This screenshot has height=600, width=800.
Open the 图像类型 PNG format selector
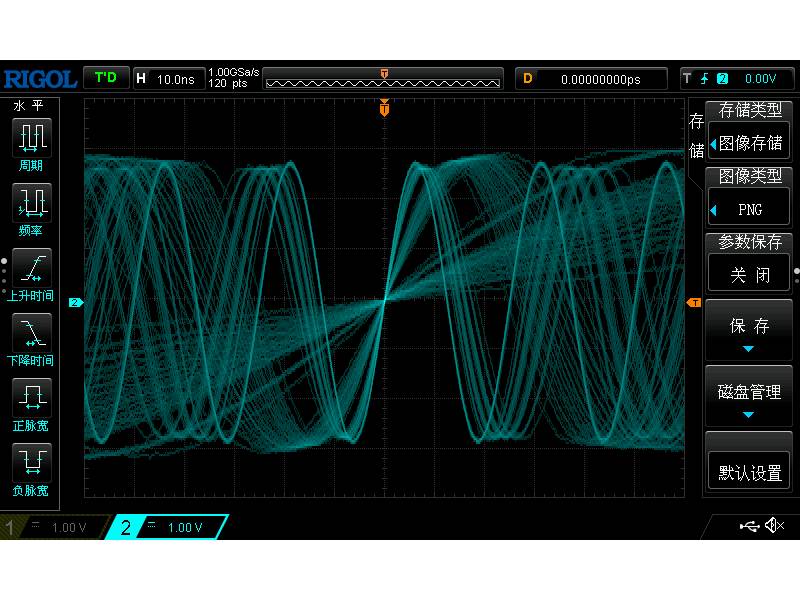[x=748, y=207]
